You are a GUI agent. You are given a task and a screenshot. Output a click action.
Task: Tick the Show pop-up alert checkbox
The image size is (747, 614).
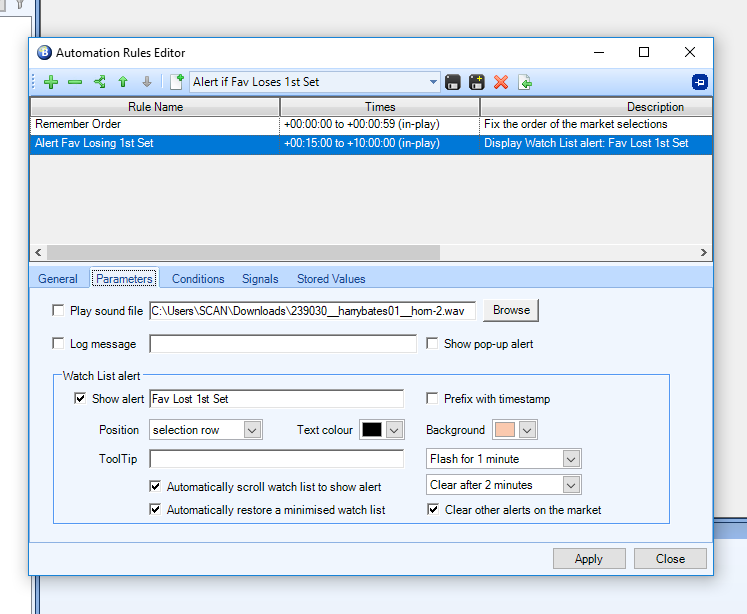[432, 344]
